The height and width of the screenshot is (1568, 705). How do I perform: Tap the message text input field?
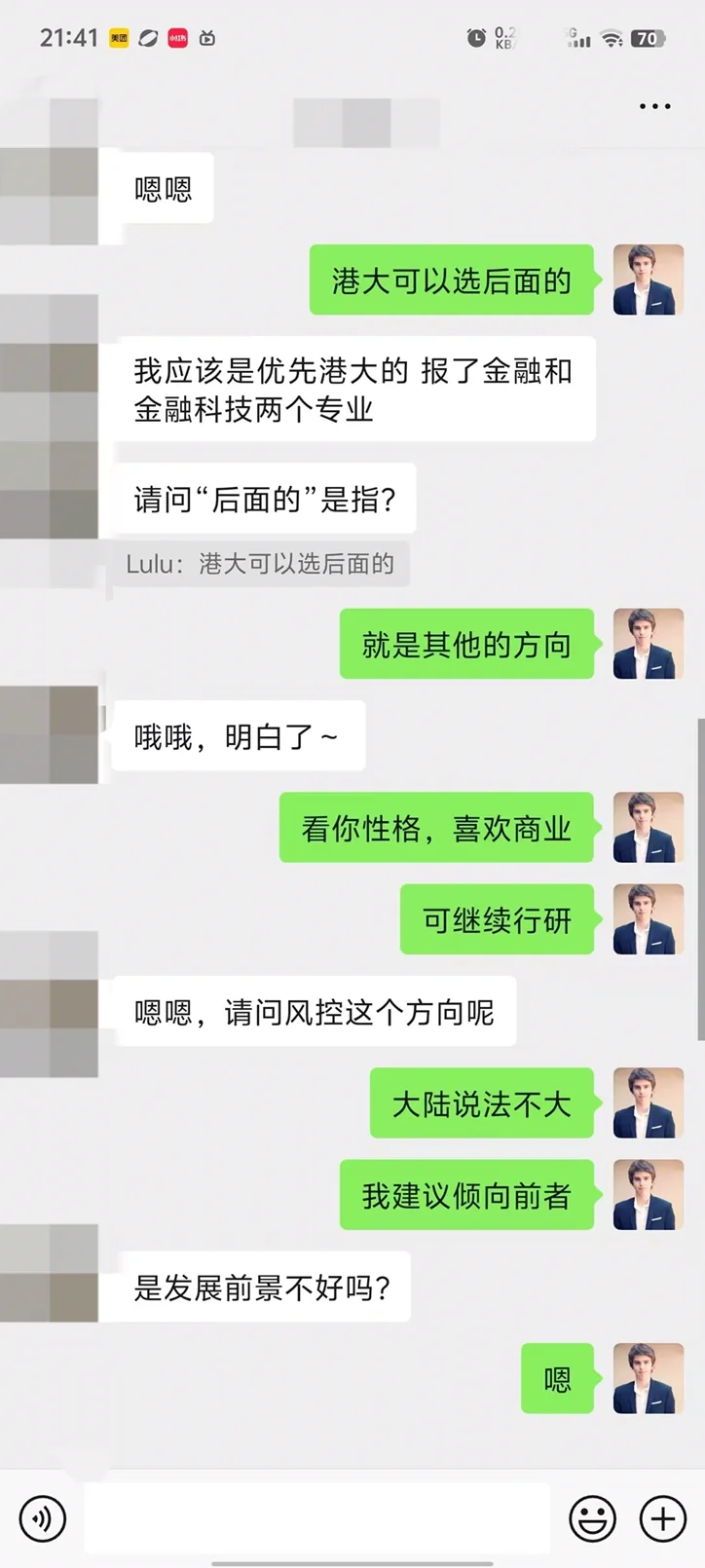pyautogui.click(x=317, y=1517)
